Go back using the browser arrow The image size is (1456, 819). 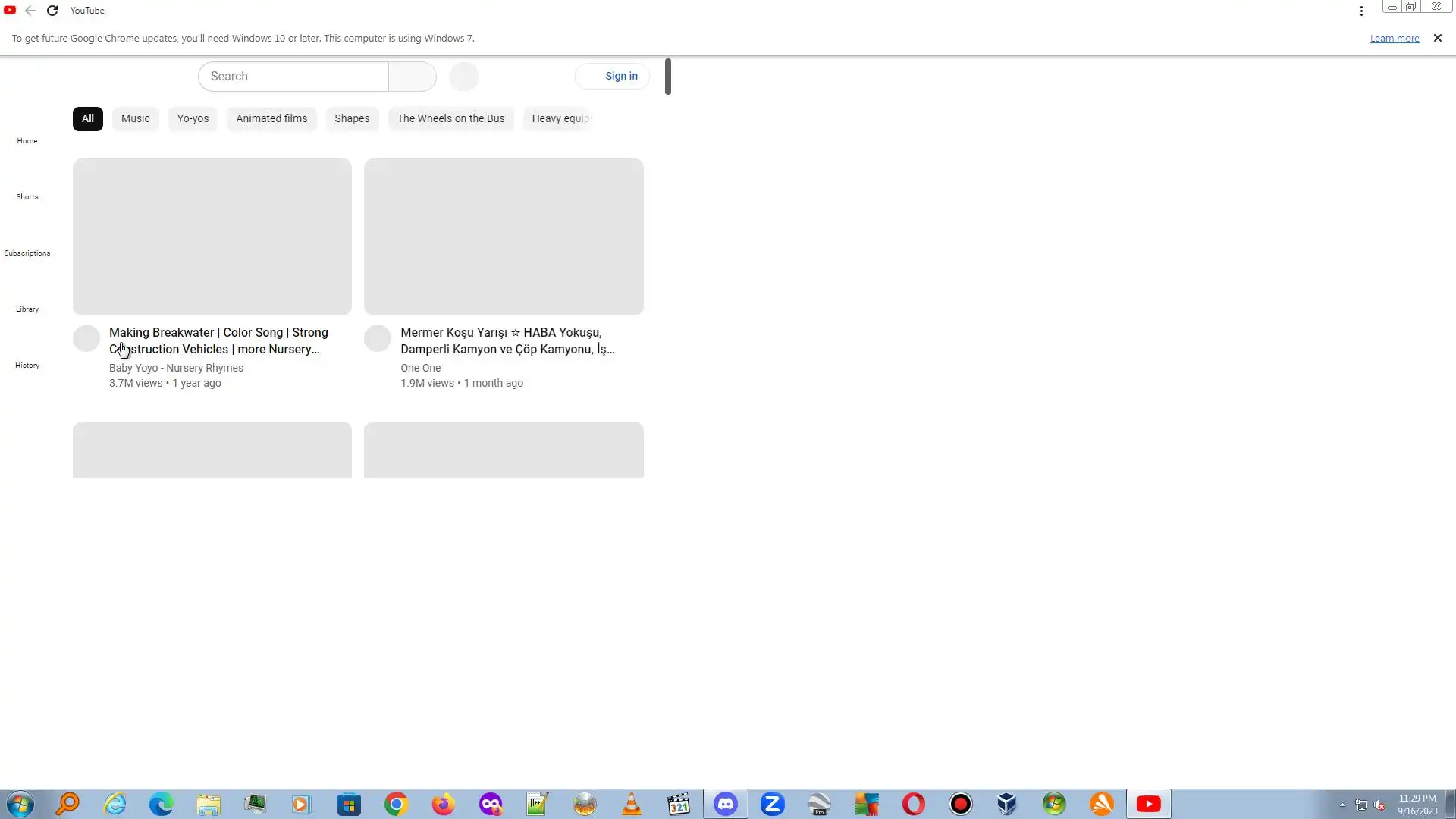click(x=30, y=11)
